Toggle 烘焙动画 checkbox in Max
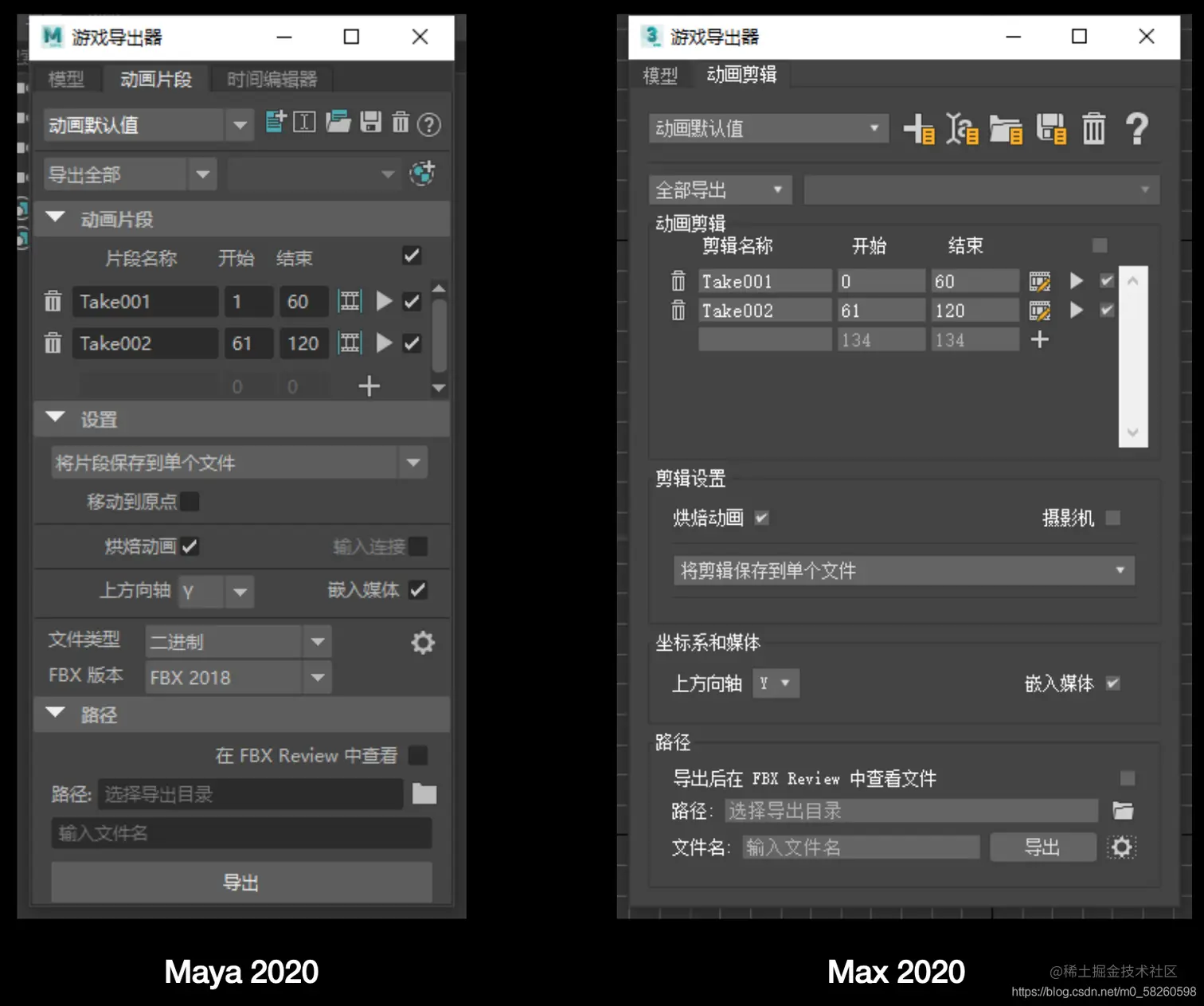This screenshot has height=1006, width=1204. coord(762,518)
